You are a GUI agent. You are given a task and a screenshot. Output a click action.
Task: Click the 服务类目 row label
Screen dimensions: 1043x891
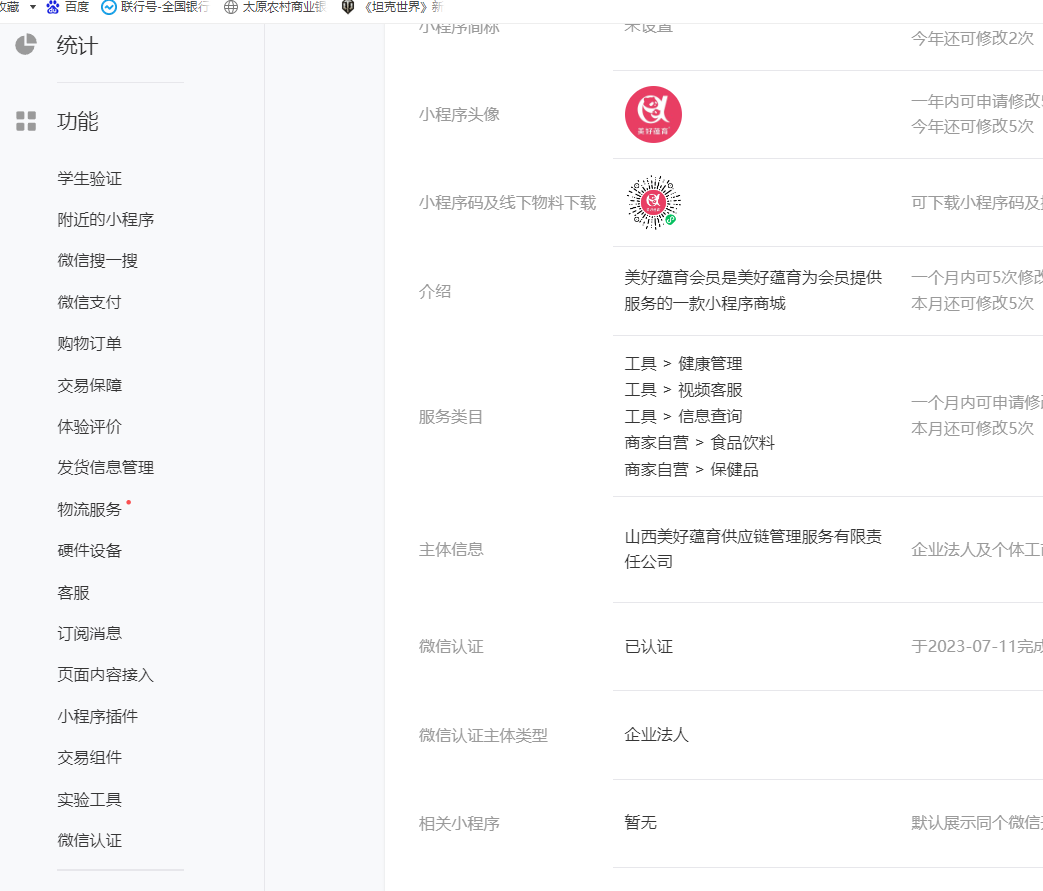(x=451, y=417)
